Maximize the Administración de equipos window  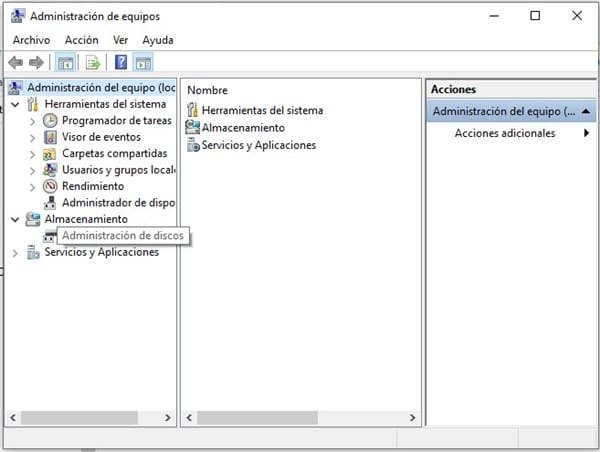[x=535, y=16]
